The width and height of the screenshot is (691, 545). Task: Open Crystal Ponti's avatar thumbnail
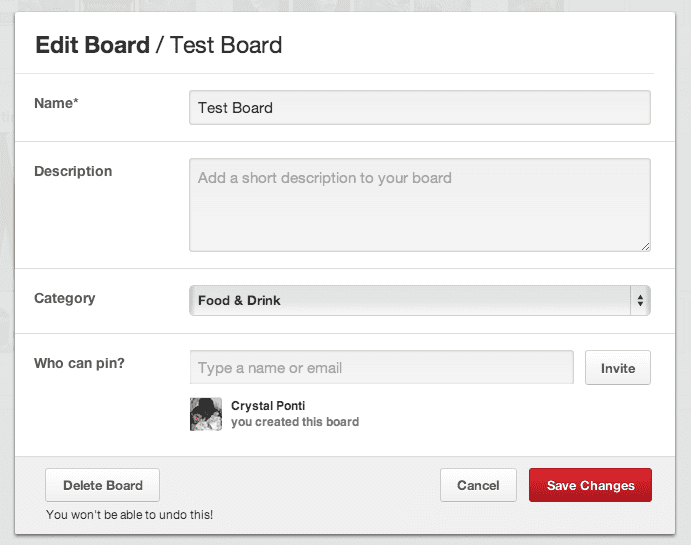coord(206,414)
